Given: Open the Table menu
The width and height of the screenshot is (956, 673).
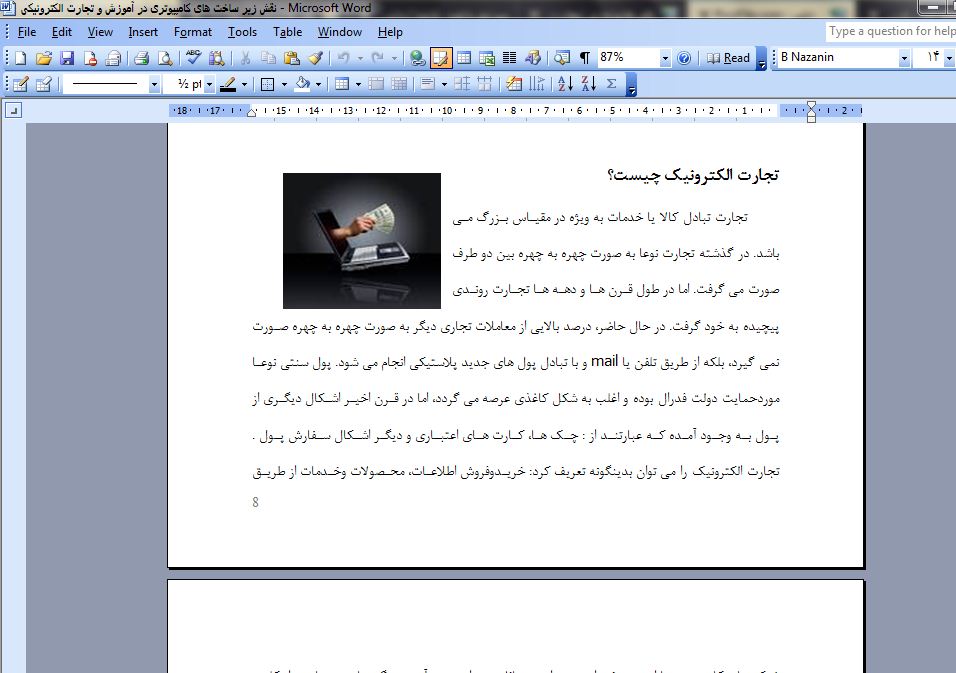Looking at the screenshot, I should 287,32.
